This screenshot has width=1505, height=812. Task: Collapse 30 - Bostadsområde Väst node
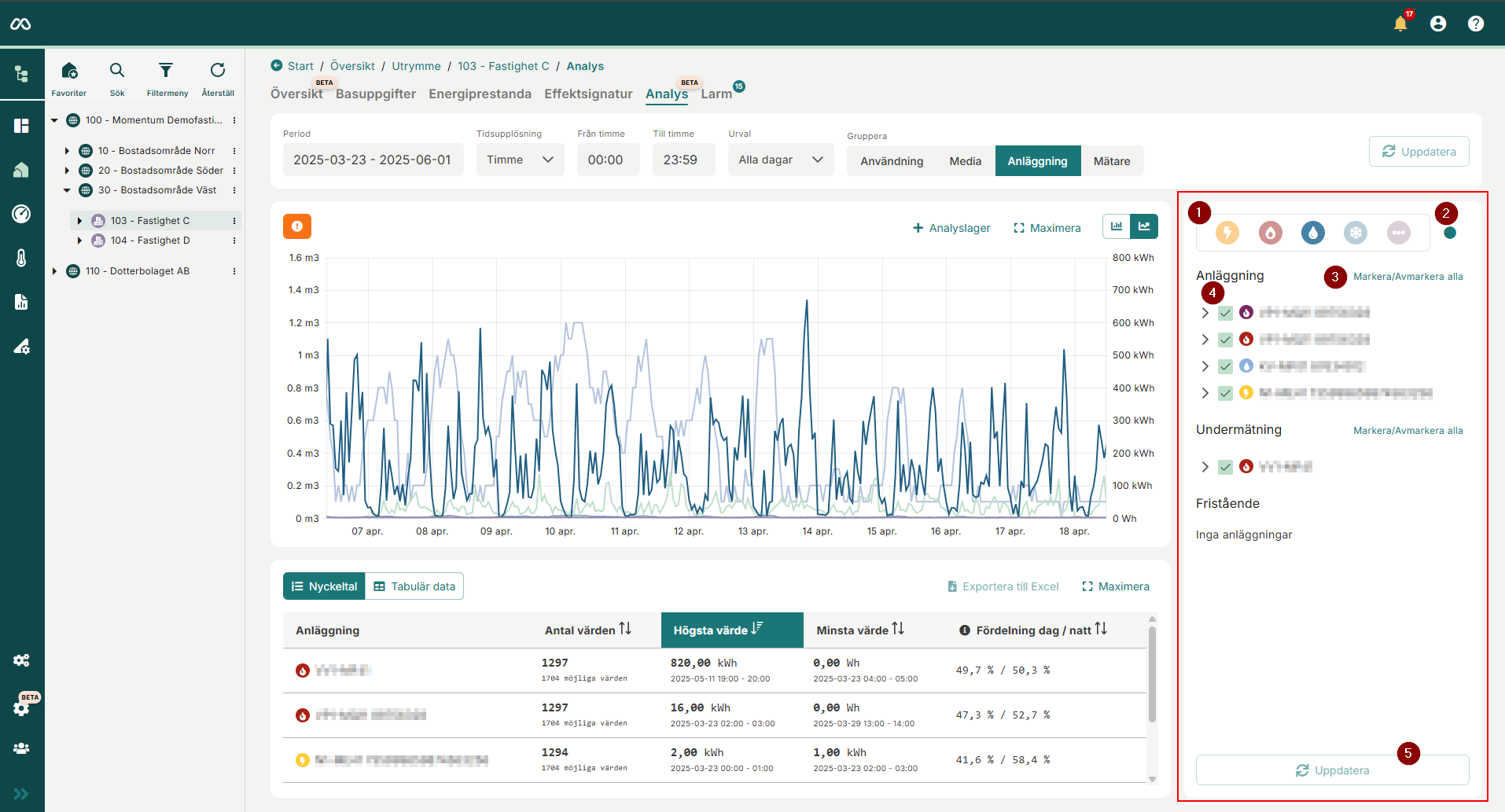pyautogui.click(x=67, y=190)
